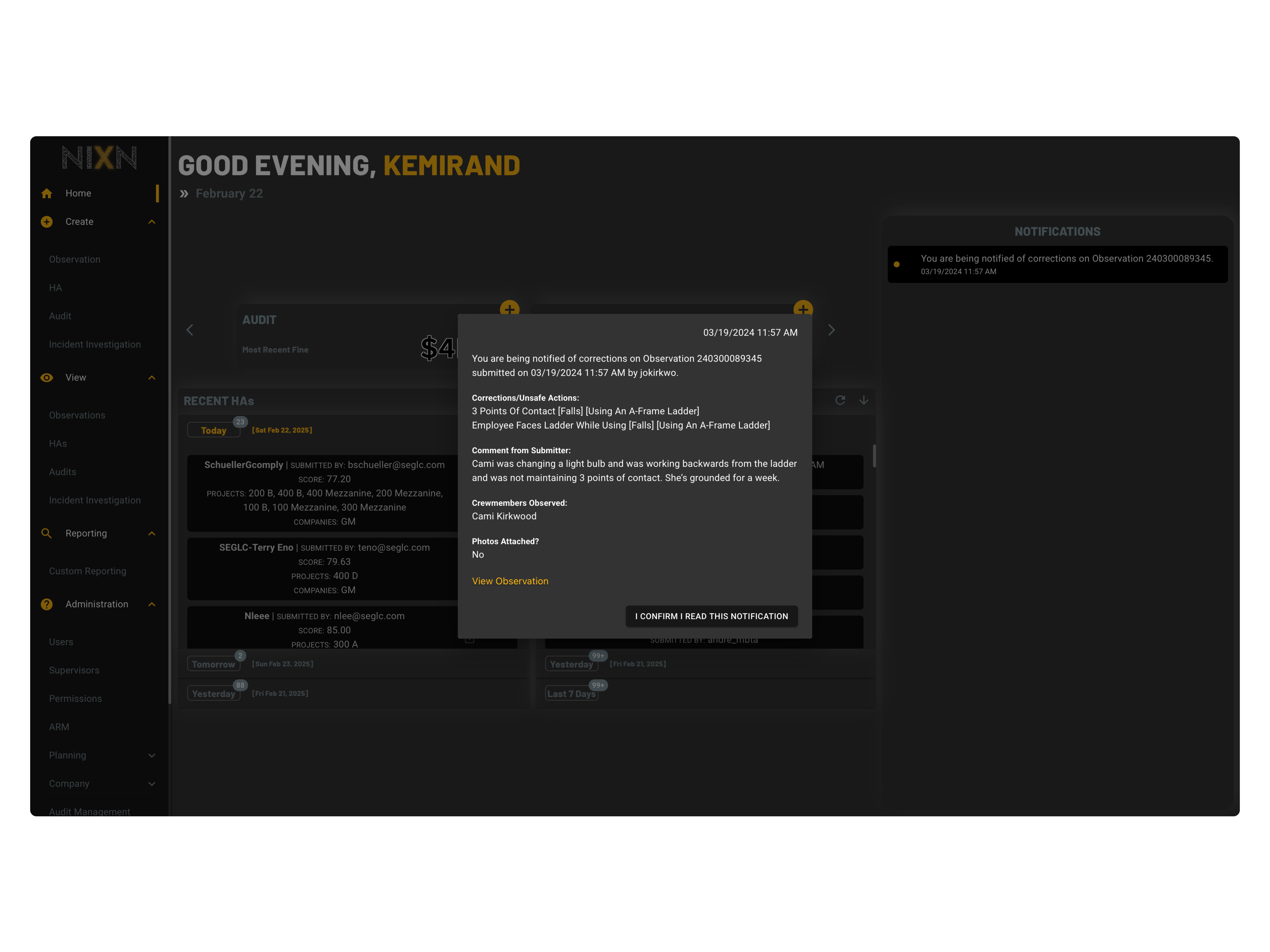Screen dimensions: 1270x952
Task: Click the Administration question mark icon
Action: [x=47, y=604]
